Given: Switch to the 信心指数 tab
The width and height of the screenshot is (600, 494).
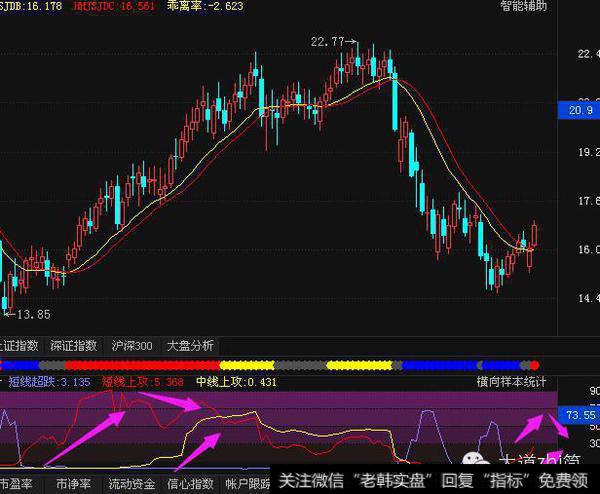Looking at the screenshot, I should (x=190, y=484).
